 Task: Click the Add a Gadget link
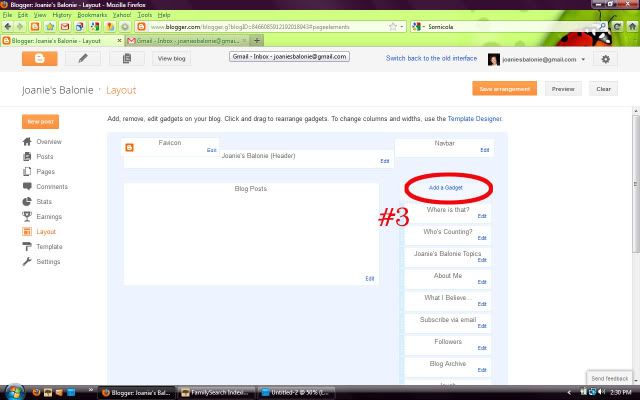[448, 188]
